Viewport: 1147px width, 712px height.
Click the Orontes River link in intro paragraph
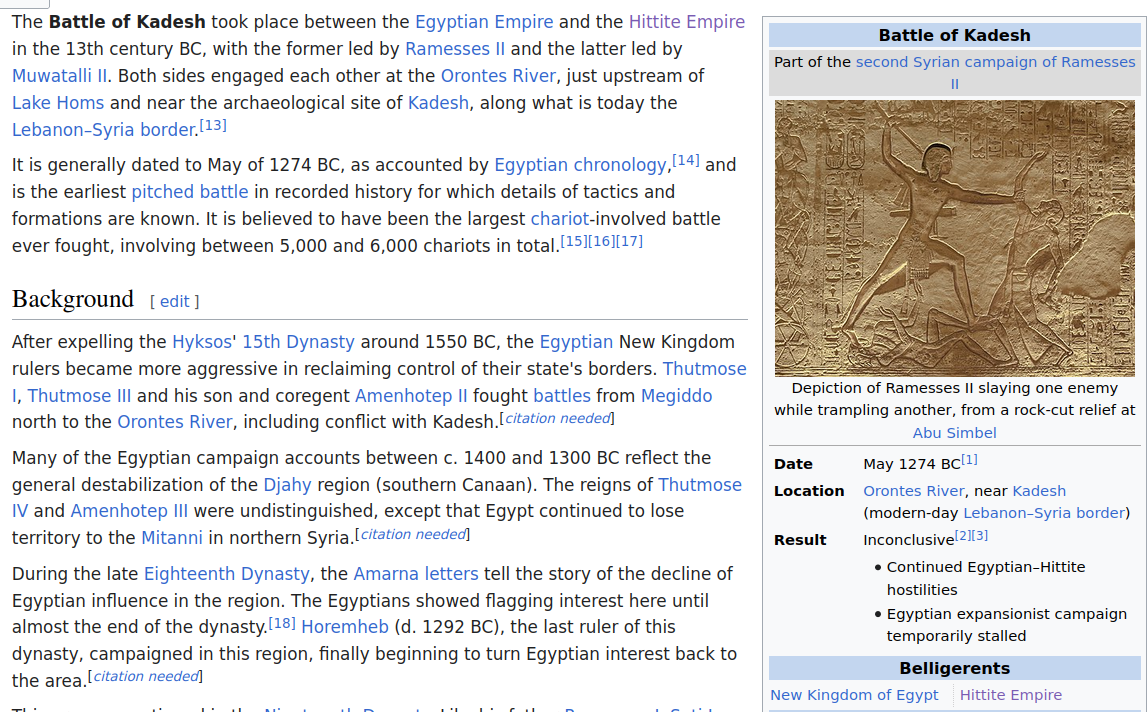497,76
